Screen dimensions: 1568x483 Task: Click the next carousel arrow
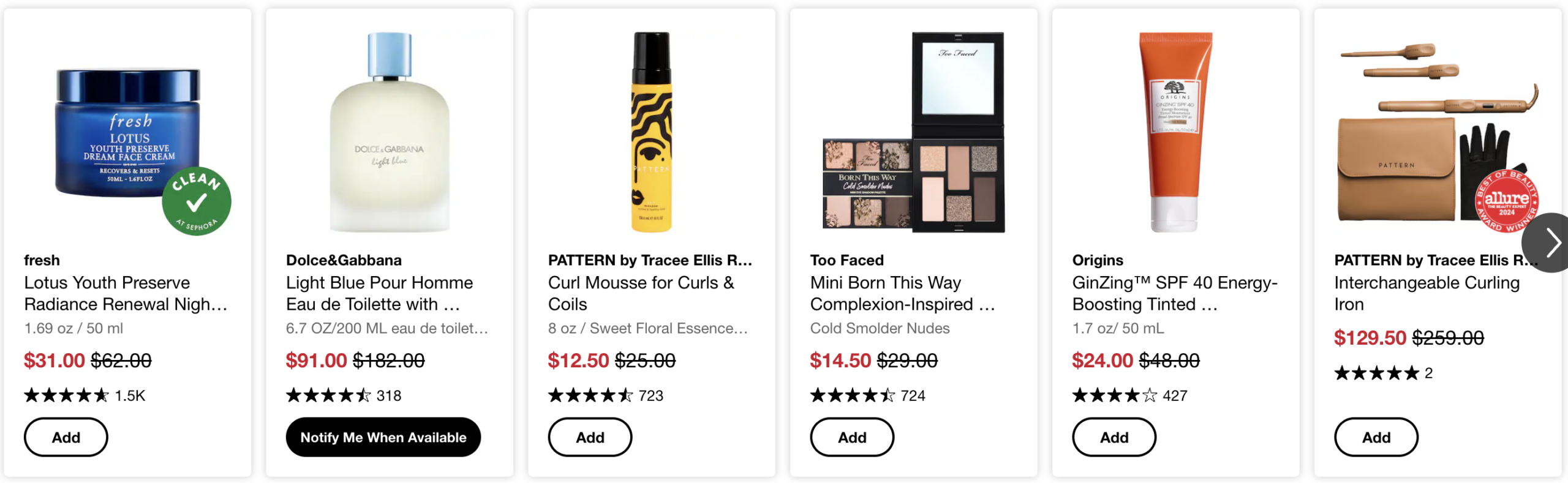click(x=1551, y=242)
